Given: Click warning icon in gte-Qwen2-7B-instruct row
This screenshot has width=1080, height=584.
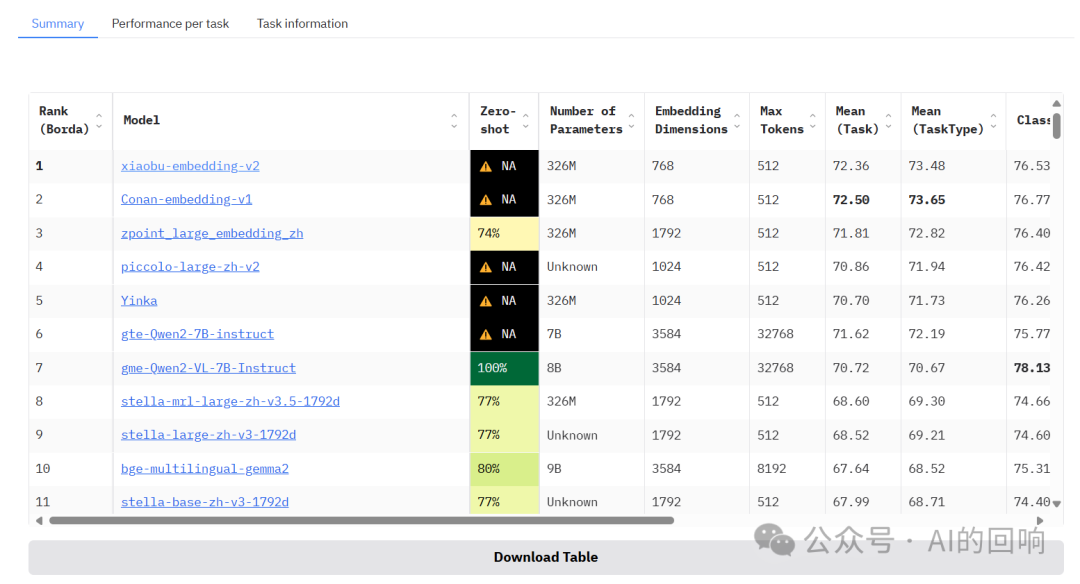Looking at the screenshot, I should [x=486, y=334].
